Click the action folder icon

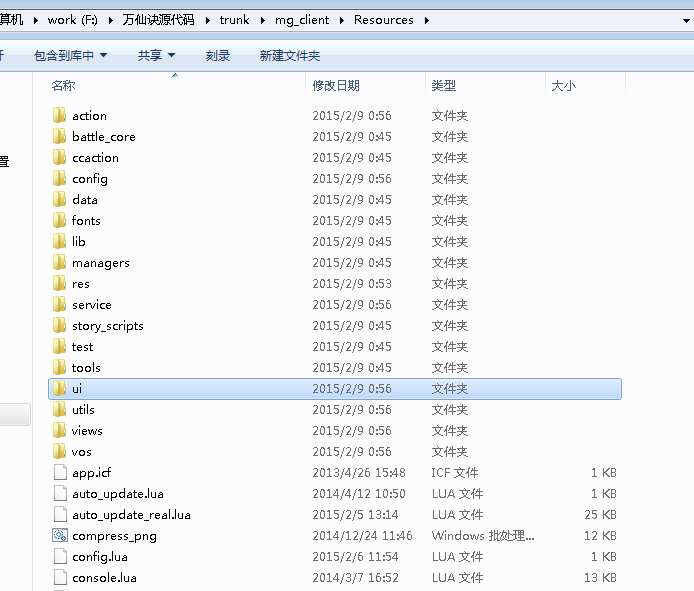coord(60,116)
